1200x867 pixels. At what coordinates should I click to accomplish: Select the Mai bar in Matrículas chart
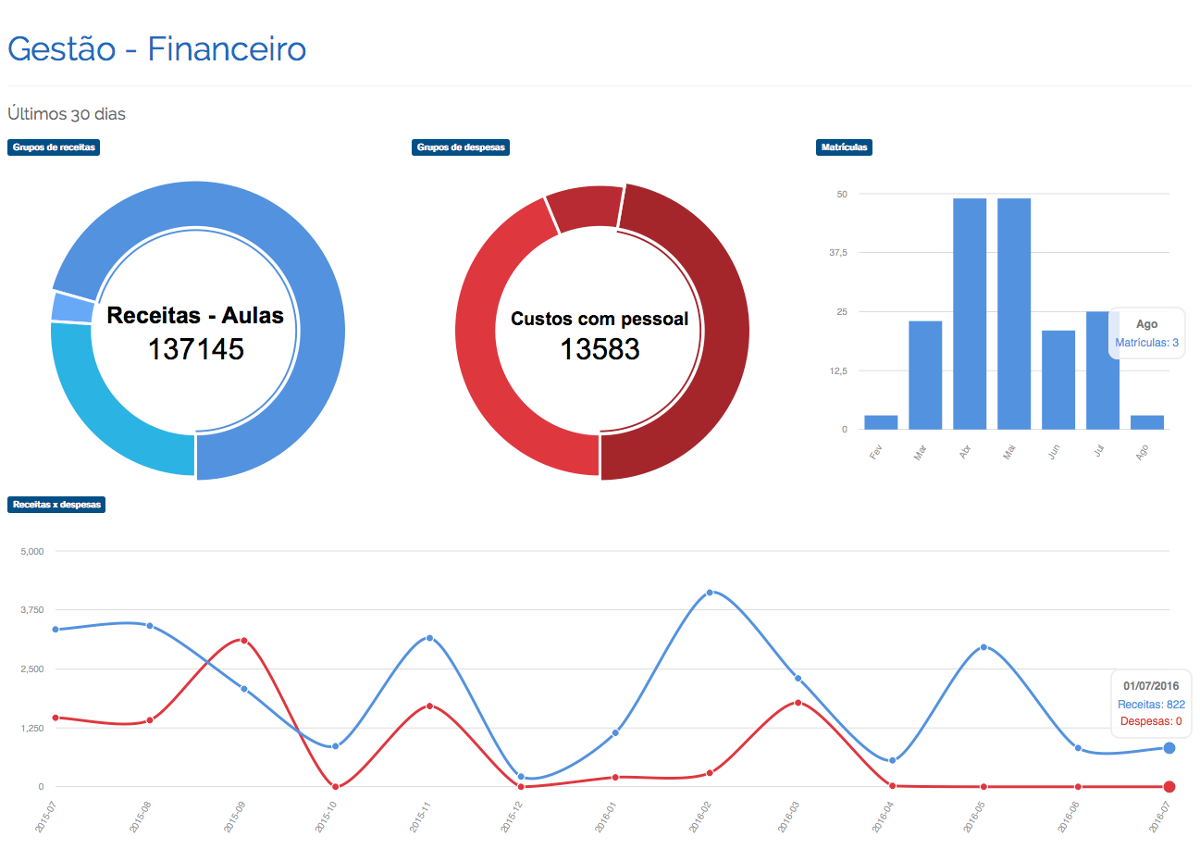pyautogui.click(x=1013, y=313)
